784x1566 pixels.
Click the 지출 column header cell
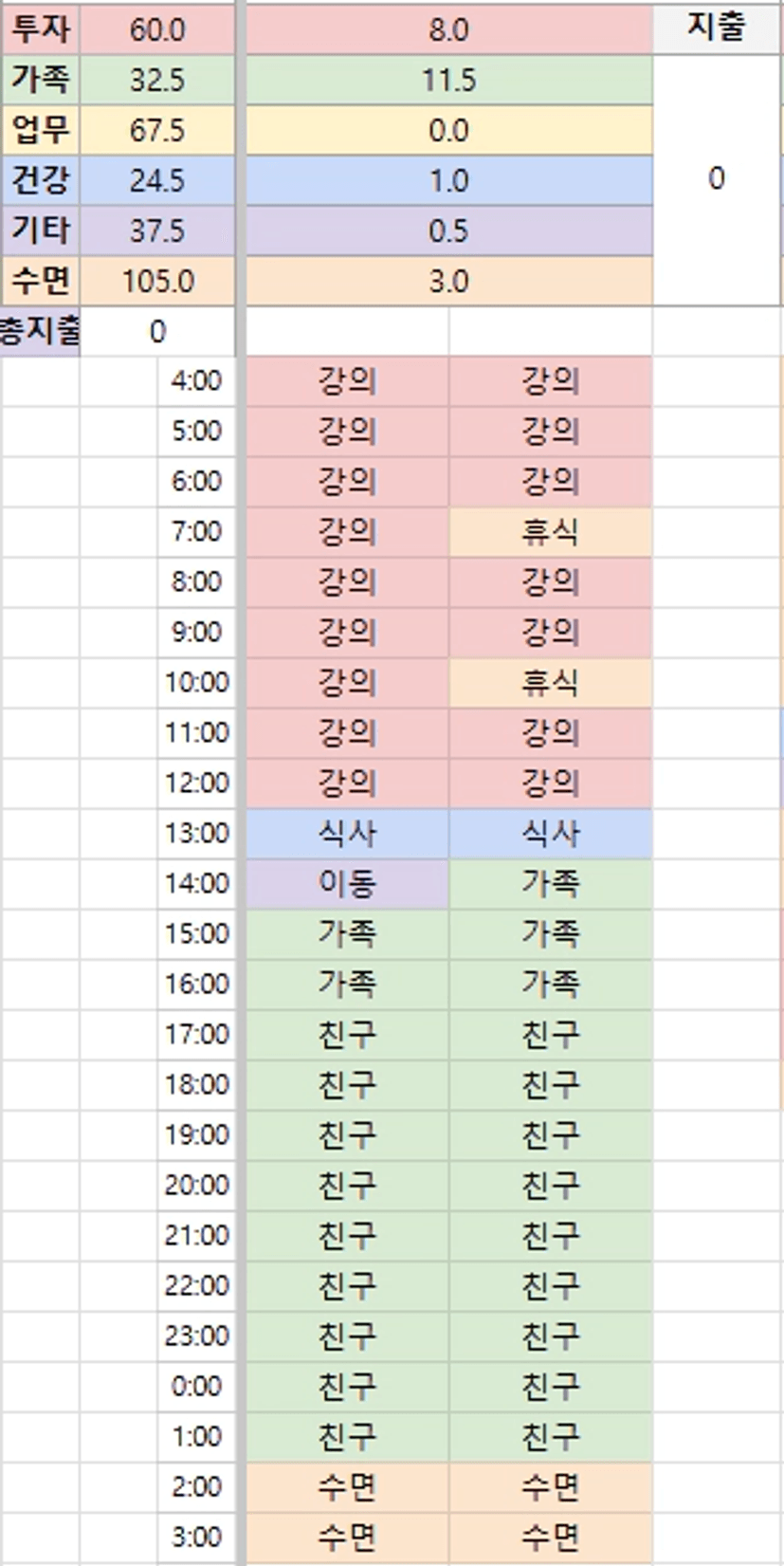tap(716, 28)
